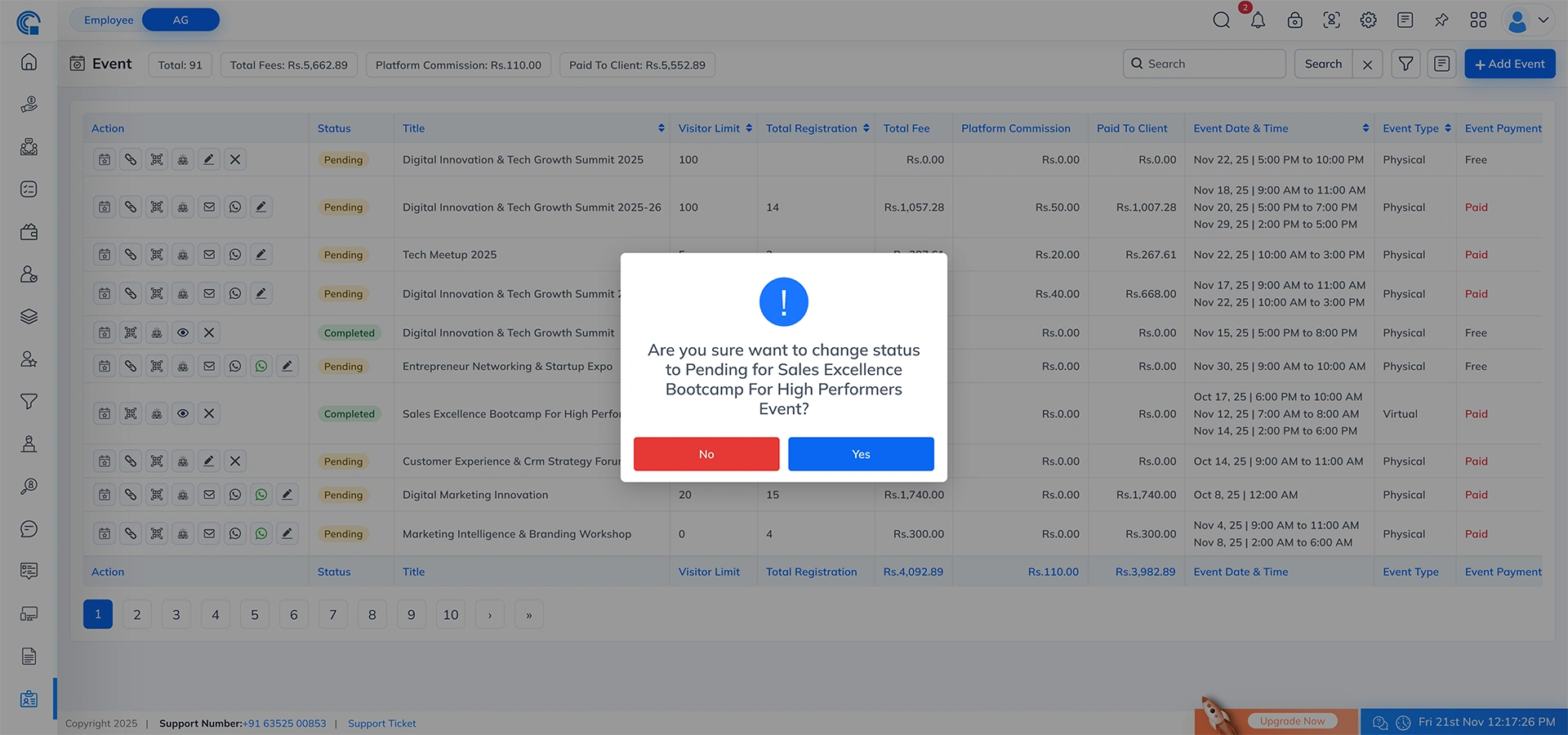Switch to the AG toggle option
The width and height of the screenshot is (1568, 735).
click(x=180, y=20)
